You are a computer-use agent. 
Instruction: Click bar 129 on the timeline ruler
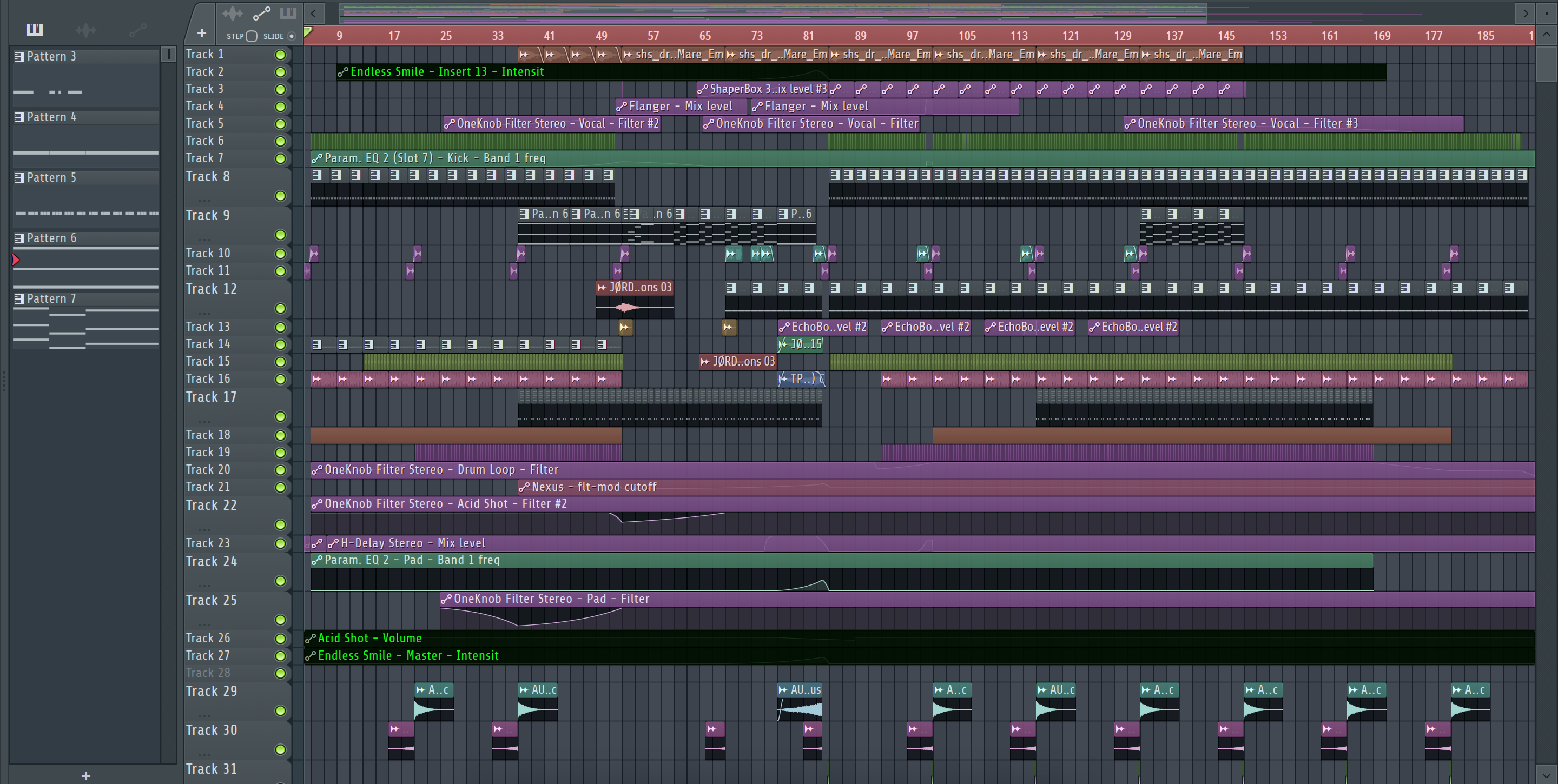(1123, 36)
